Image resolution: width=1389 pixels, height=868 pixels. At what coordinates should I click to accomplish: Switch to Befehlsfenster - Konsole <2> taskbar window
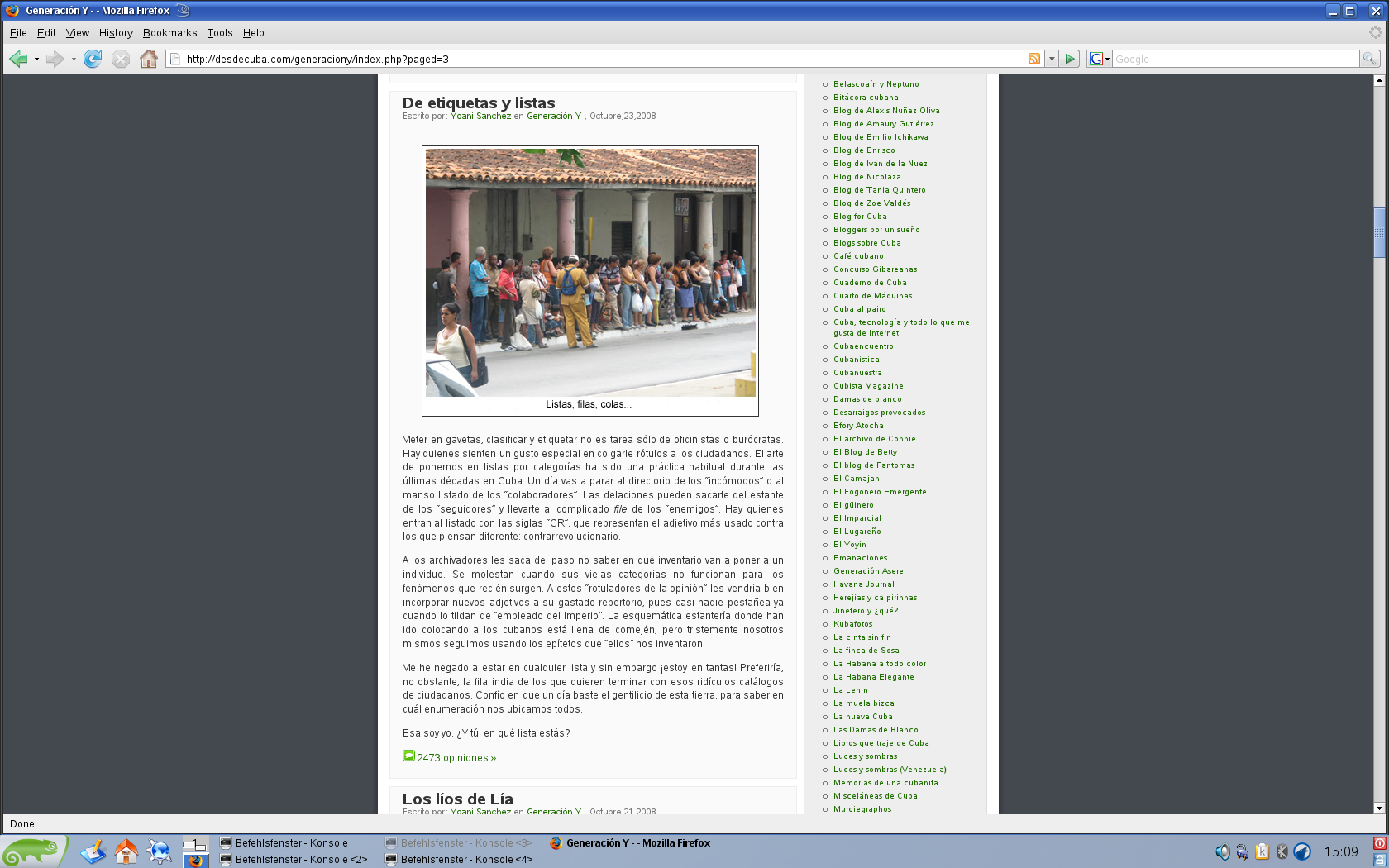301,860
